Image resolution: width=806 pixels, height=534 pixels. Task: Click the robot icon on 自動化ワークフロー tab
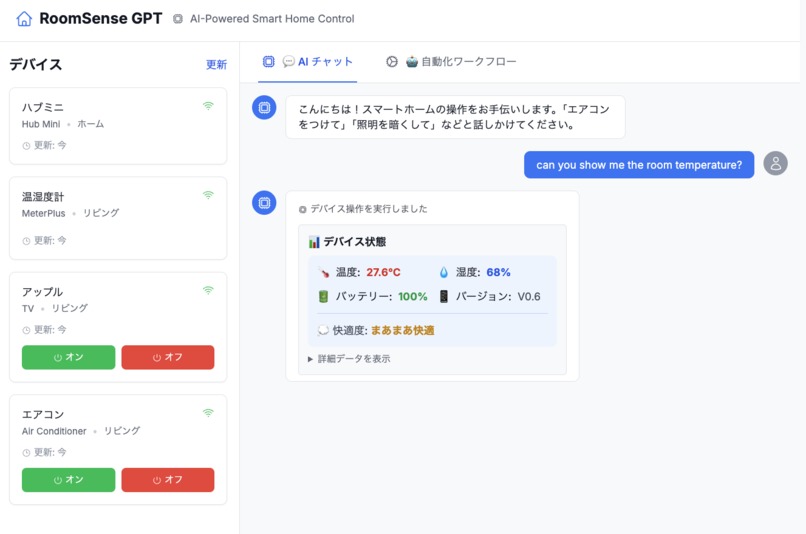pos(412,62)
